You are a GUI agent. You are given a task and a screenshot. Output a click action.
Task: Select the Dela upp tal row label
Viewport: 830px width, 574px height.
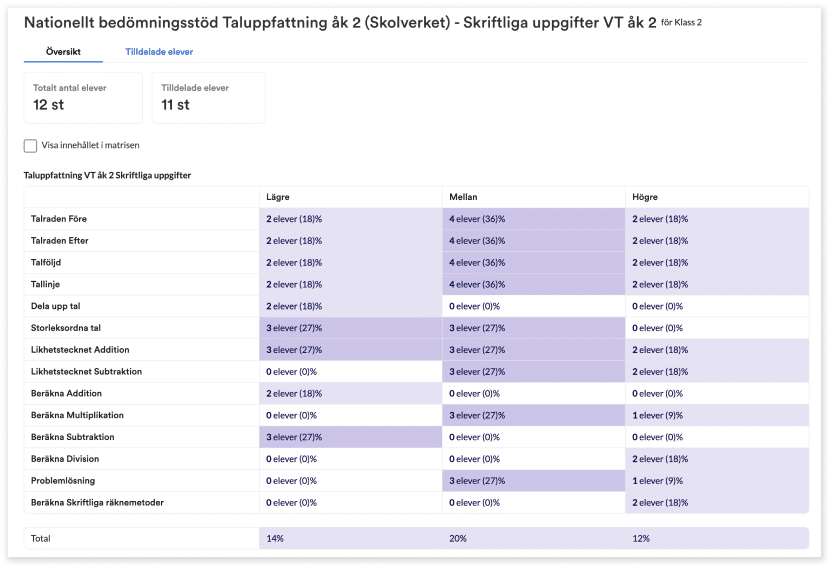click(x=55, y=306)
